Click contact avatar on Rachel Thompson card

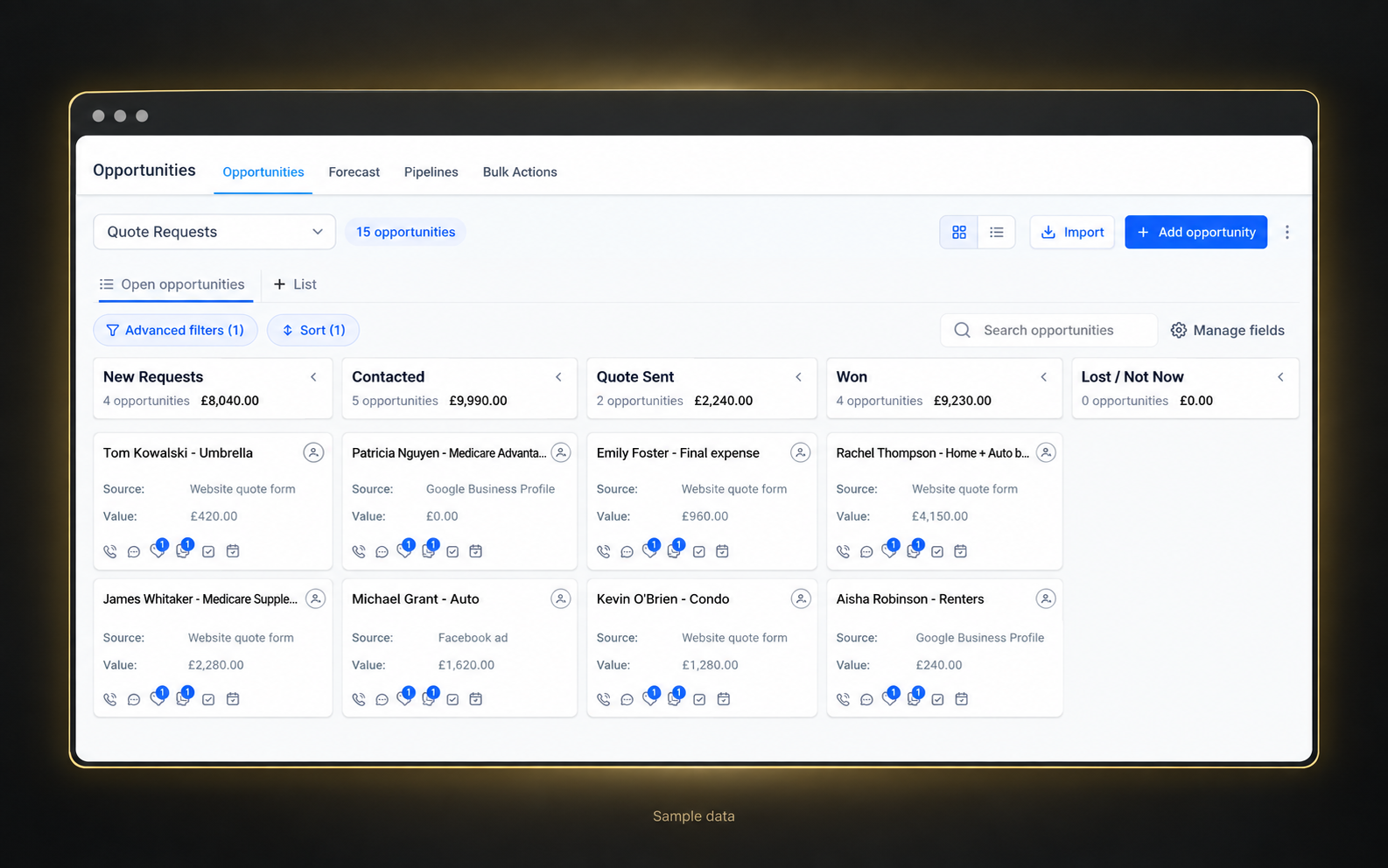(1046, 452)
